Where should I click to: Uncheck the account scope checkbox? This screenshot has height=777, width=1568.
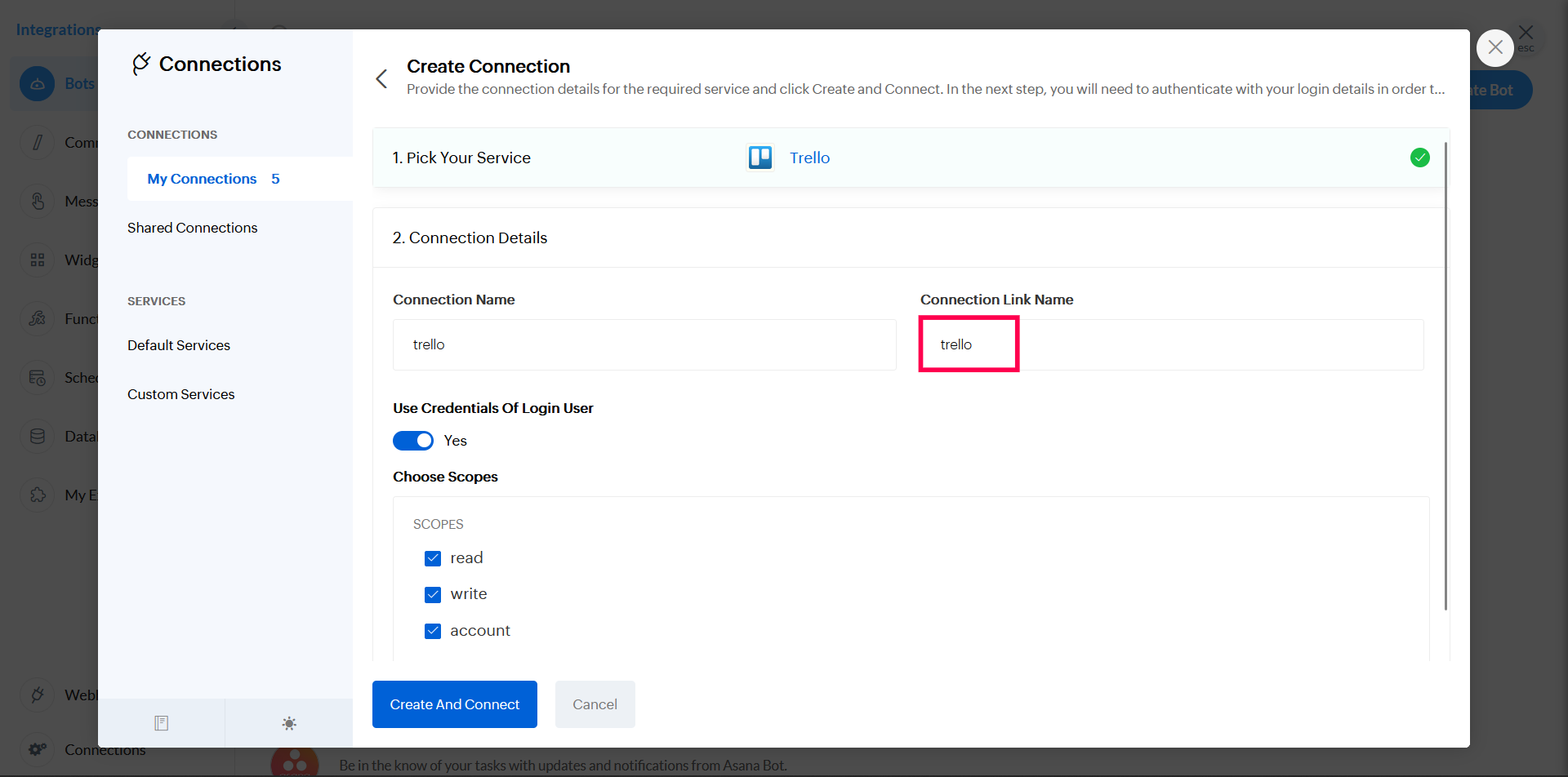[433, 631]
